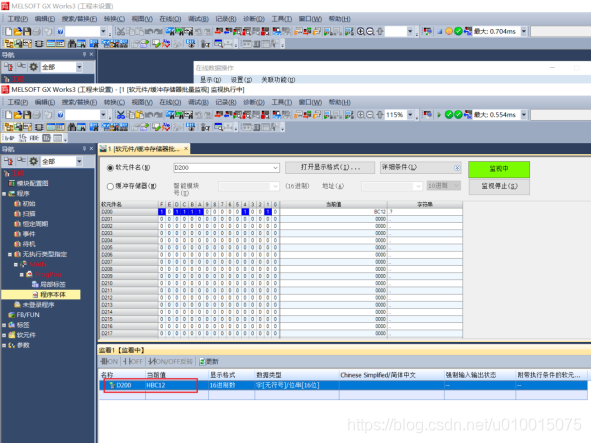Open the 在线(O) menu in front window
Image resolution: width=591 pixels, height=443 pixels.
click(x=170, y=102)
